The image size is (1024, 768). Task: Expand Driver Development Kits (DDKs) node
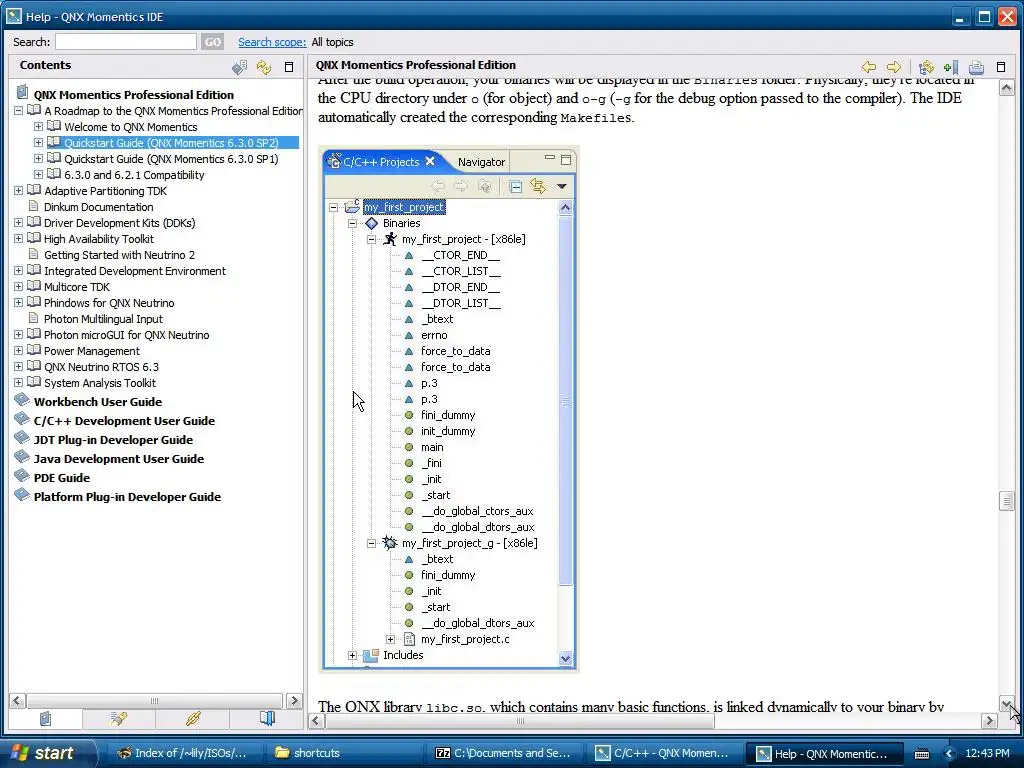coord(18,223)
